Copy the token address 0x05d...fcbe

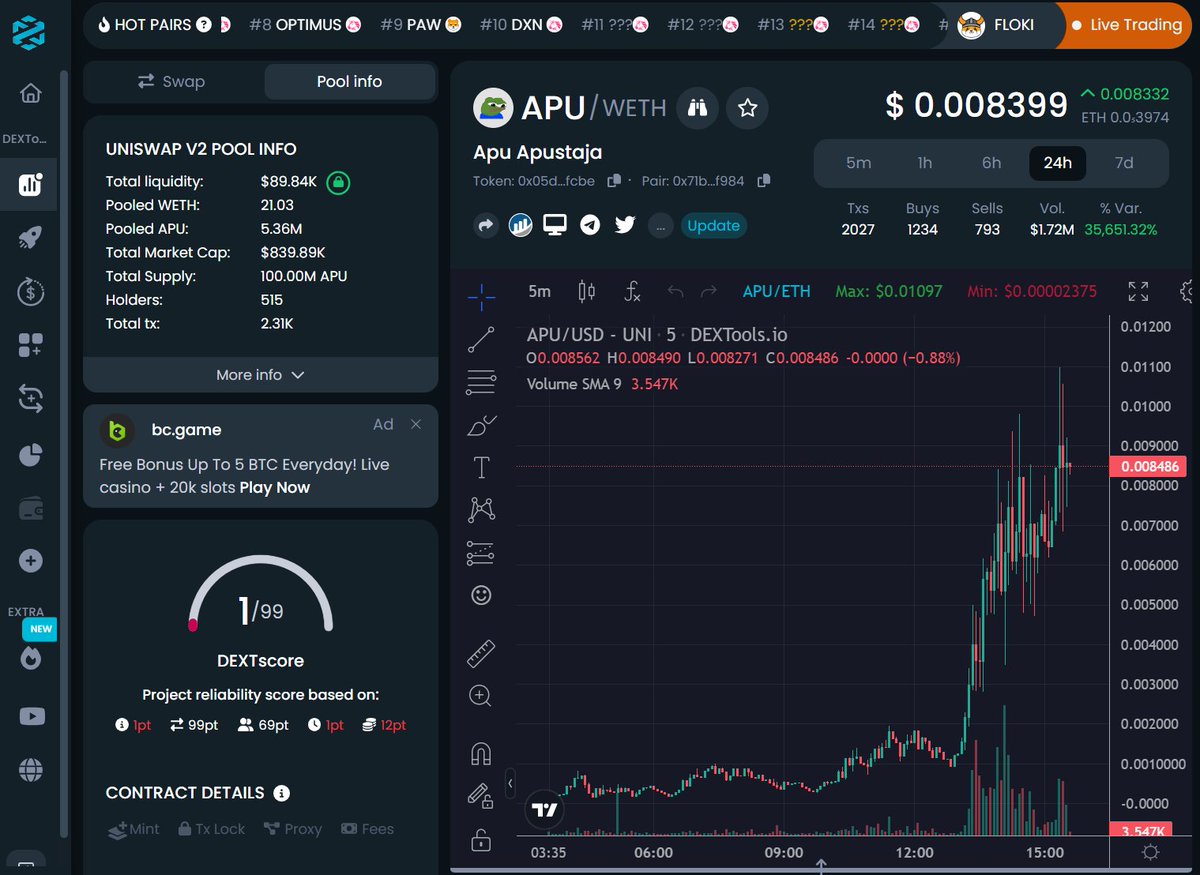(x=615, y=181)
